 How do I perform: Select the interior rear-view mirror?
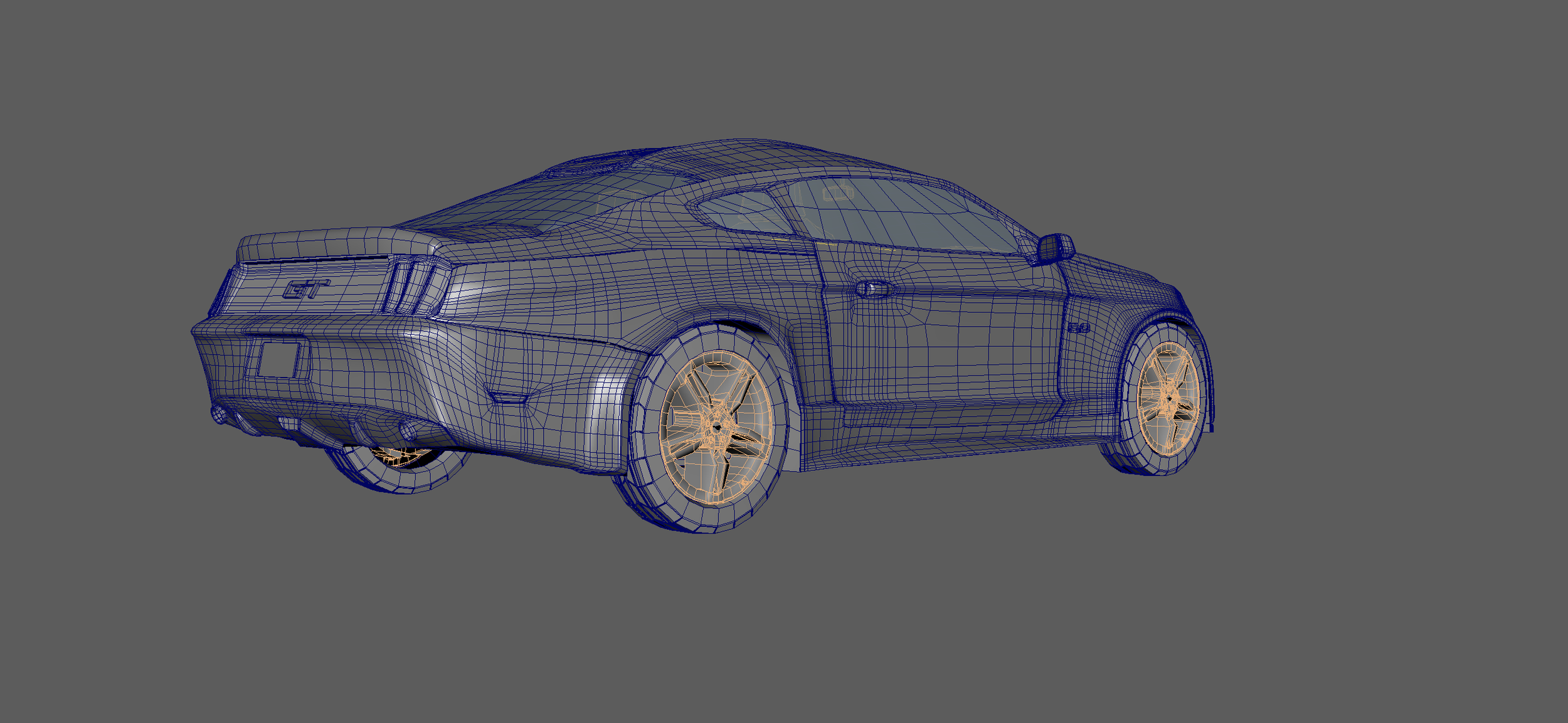click(838, 193)
